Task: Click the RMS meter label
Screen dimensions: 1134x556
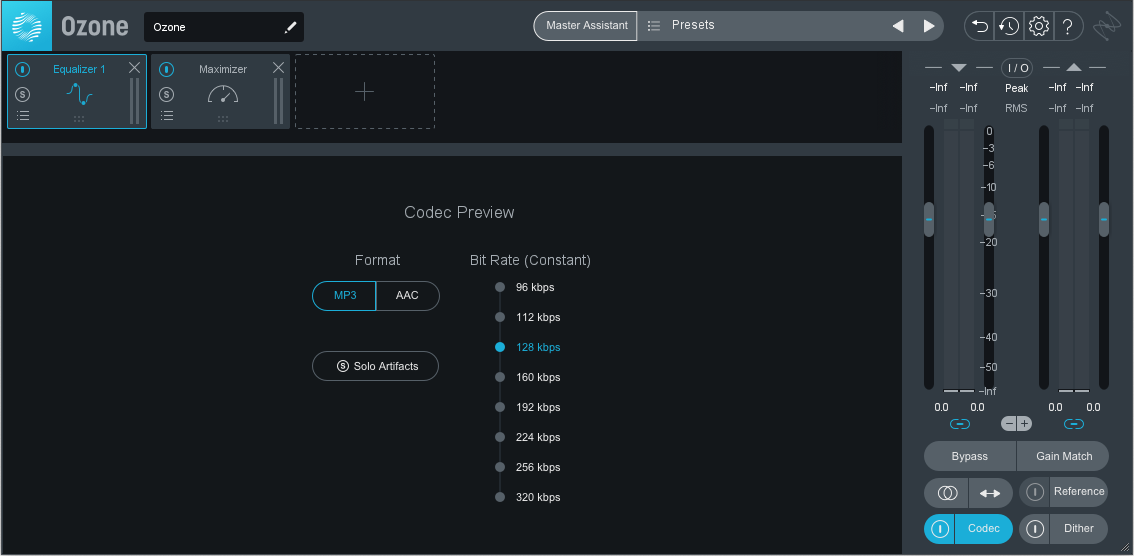Action: pyautogui.click(x=1016, y=108)
